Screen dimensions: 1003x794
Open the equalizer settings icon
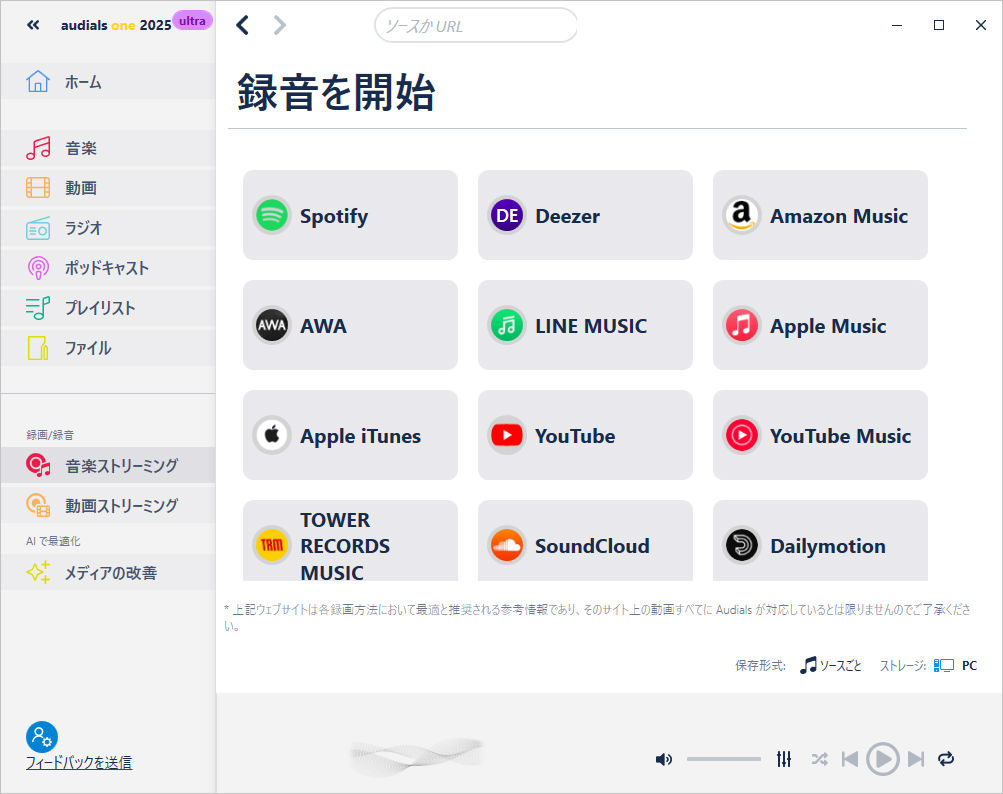[784, 759]
